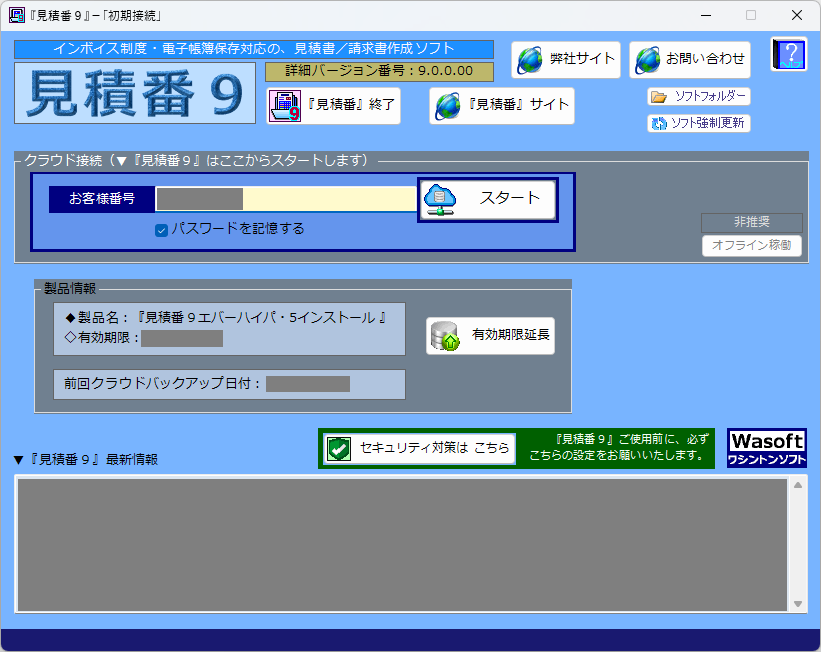Image resolution: width=821 pixels, height=652 pixels.
Task: Visit 『見積番』サイト button
Action: pos(502,106)
